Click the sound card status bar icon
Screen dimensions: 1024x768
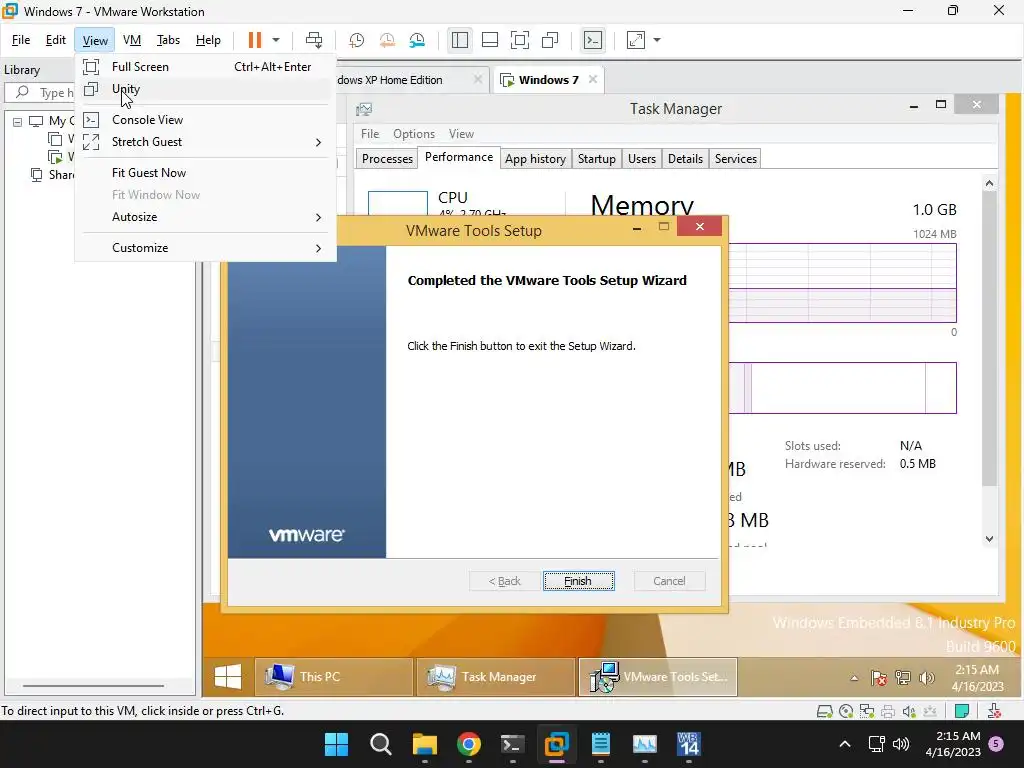click(908, 711)
